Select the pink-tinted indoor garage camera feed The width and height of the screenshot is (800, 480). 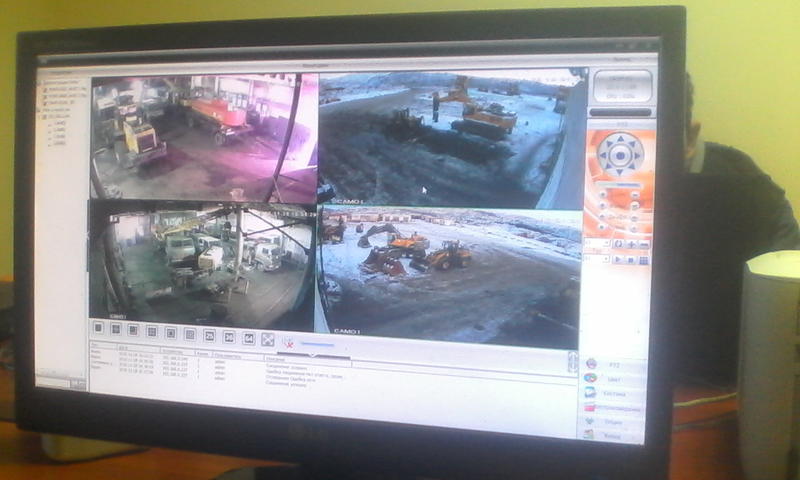[204, 138]
